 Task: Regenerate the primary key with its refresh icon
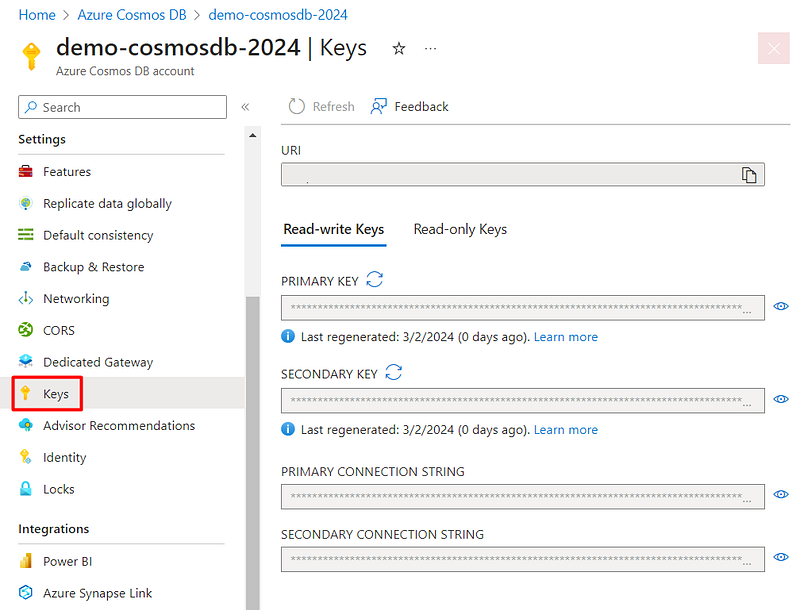click(x=374, y=280)
